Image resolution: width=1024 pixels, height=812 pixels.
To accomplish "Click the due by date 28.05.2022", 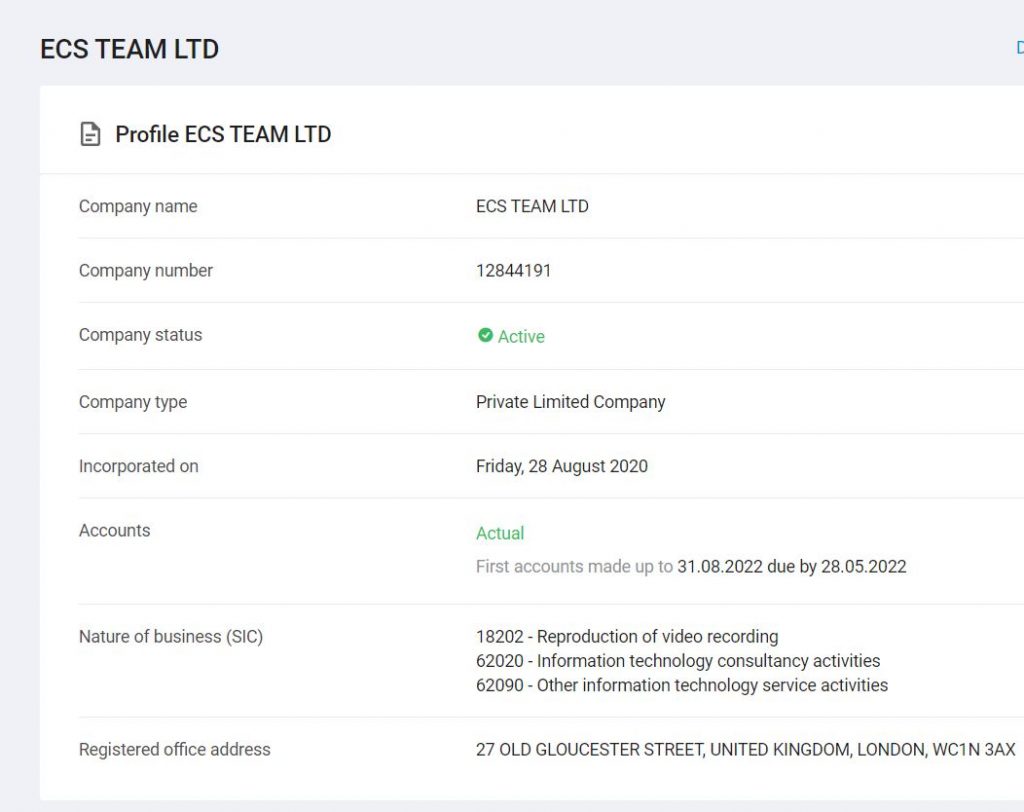I will pos(863,566).
